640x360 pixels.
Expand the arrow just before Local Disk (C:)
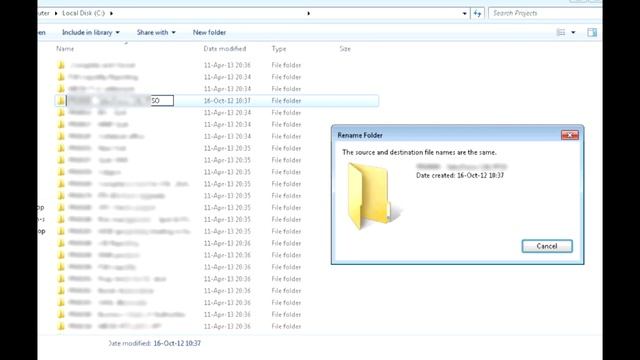coord(56,13)
